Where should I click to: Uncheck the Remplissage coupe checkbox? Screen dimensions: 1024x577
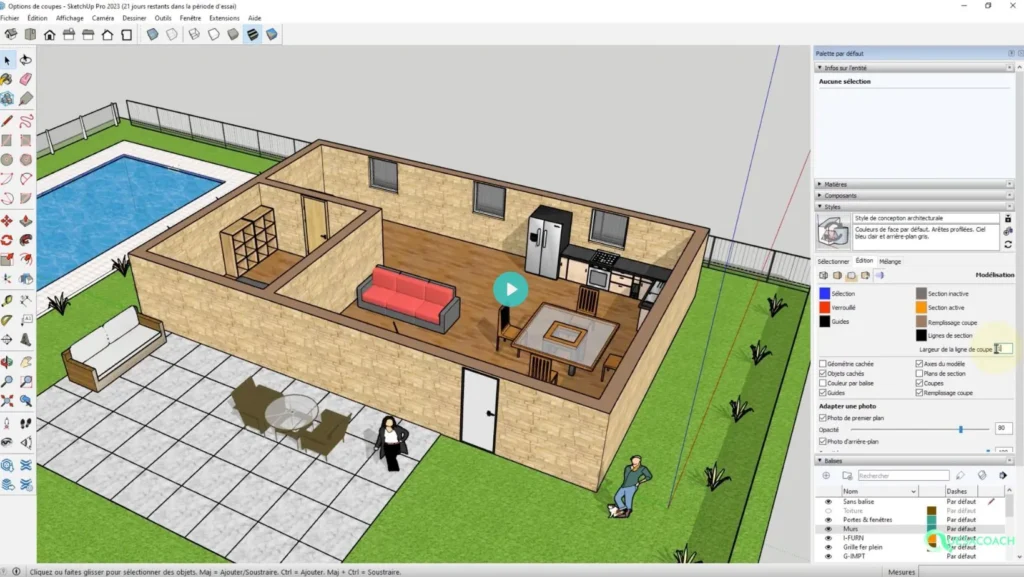click(x=919, y=393)
